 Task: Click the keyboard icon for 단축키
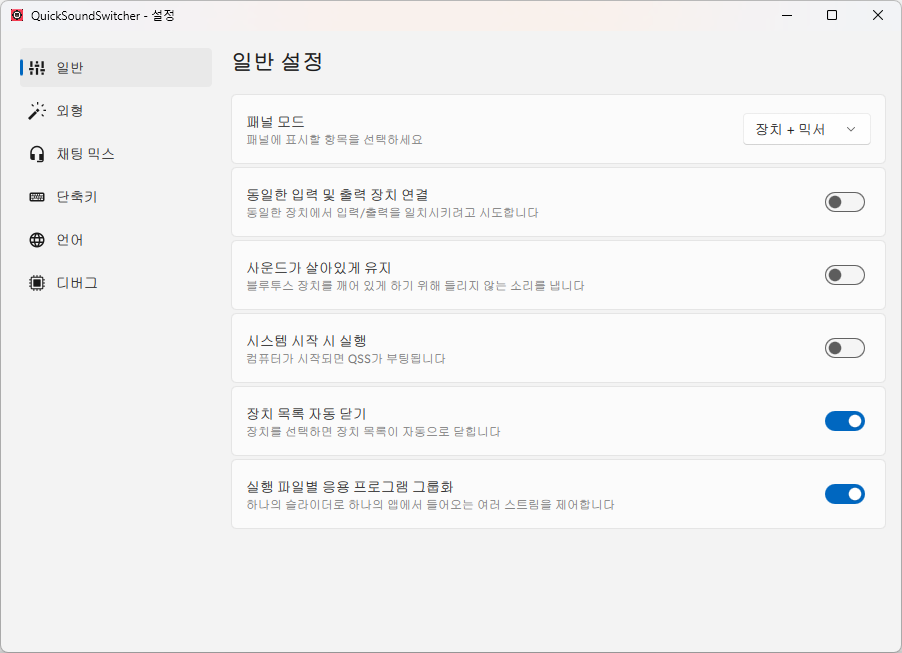(37, 197)
